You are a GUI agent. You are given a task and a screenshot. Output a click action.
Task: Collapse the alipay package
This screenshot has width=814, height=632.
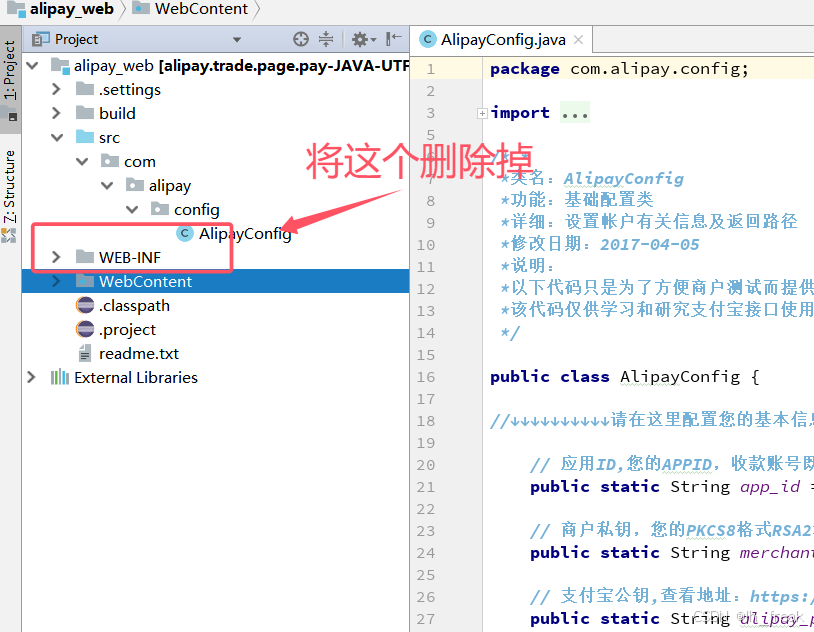tap(107, 185)
